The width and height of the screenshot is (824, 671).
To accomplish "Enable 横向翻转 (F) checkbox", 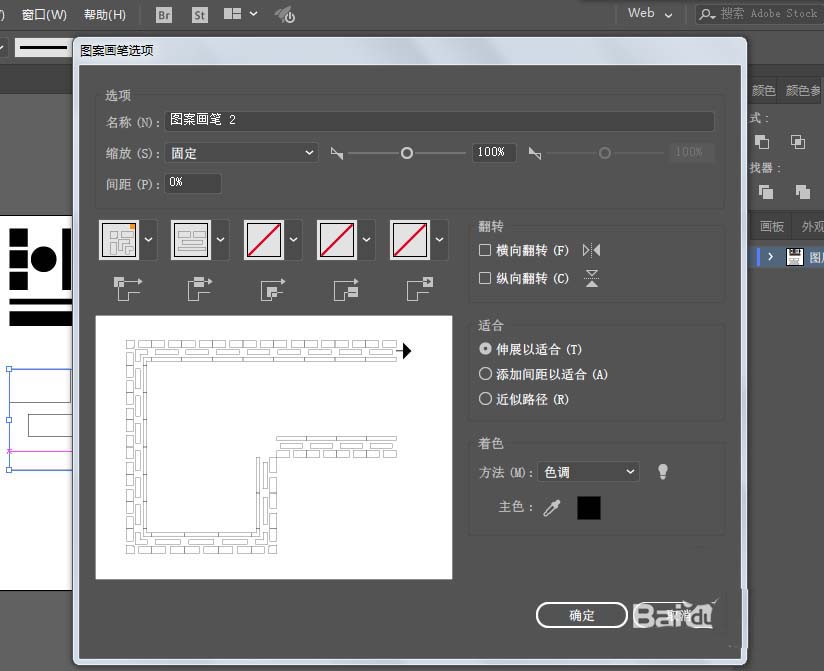I will point(485,250).
